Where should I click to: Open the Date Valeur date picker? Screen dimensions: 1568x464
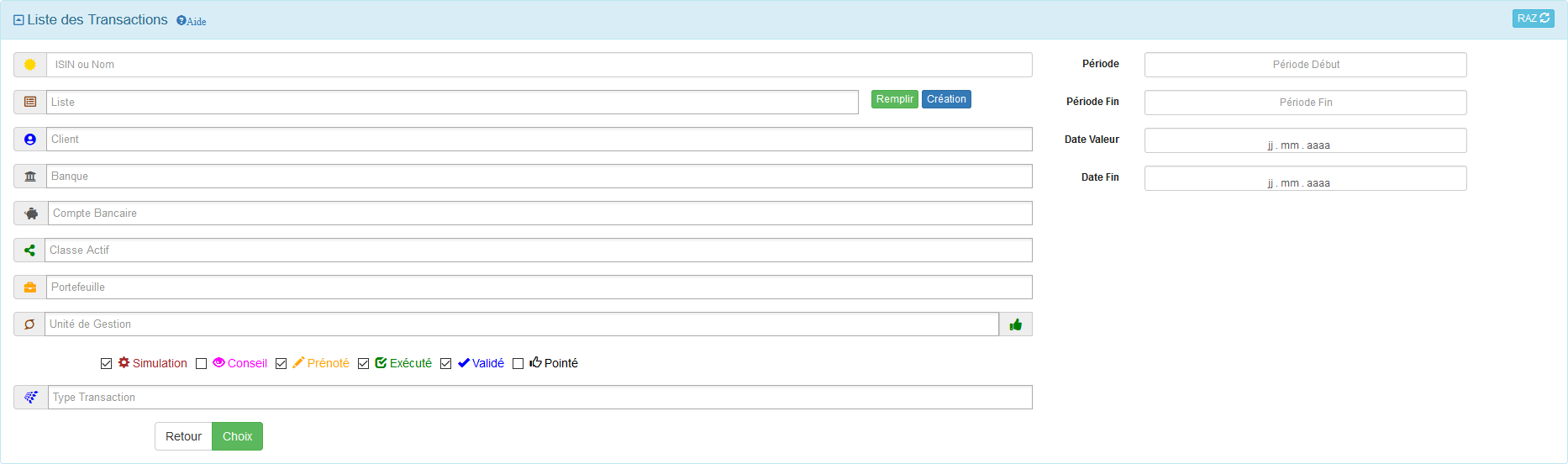click(1305, 140)
